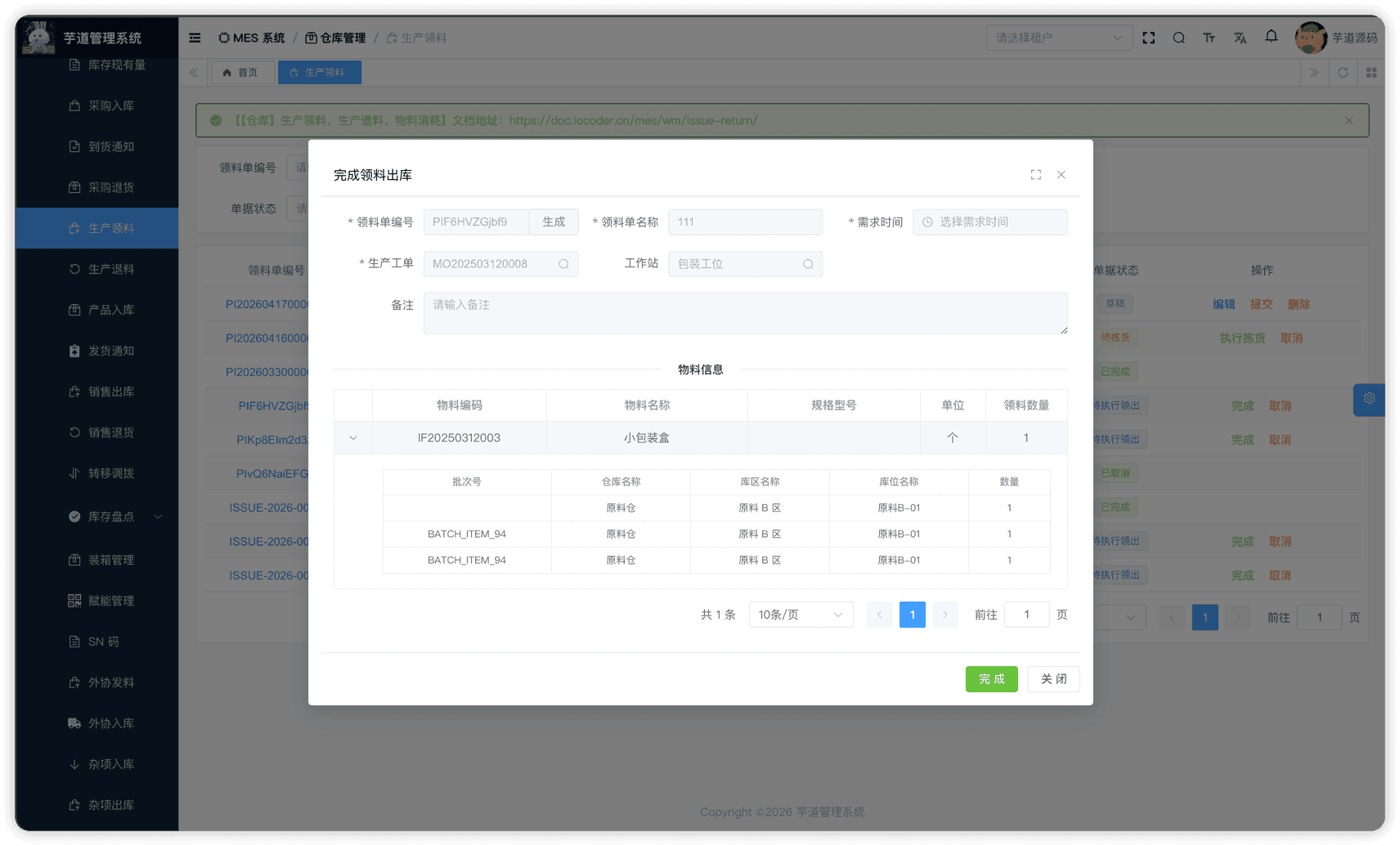Collapse the IF20250312003 material row

(353, 438)
